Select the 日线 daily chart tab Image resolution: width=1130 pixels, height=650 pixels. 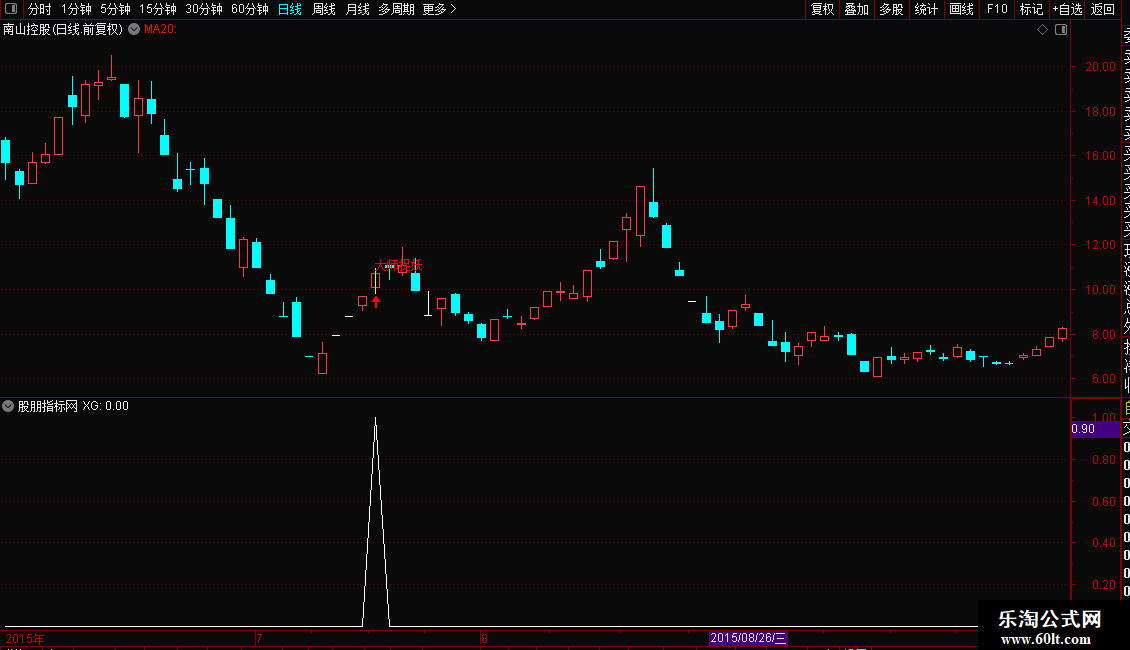pyautogui.click(x=290, y=9)
